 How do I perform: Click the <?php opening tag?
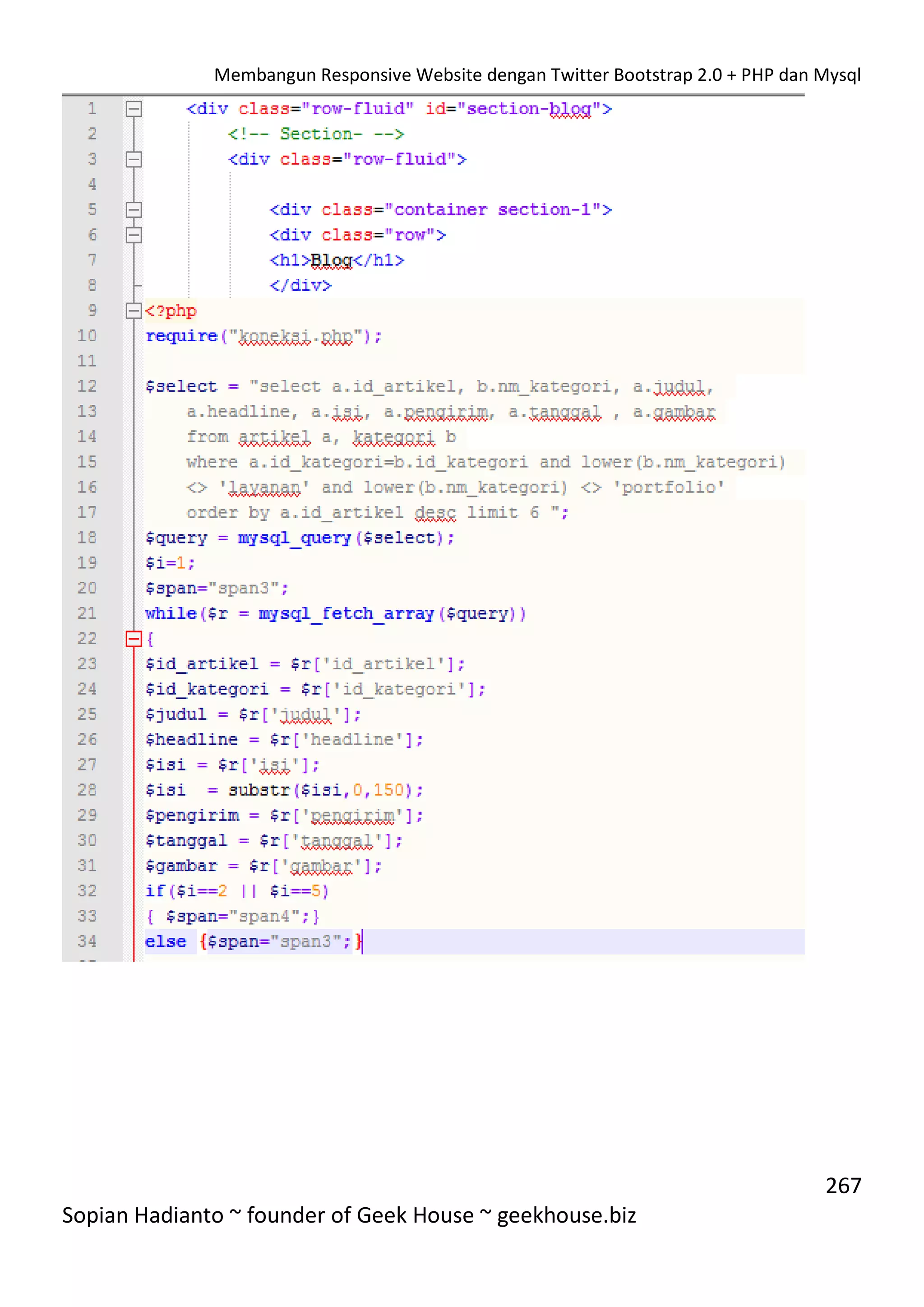[171, 311]
